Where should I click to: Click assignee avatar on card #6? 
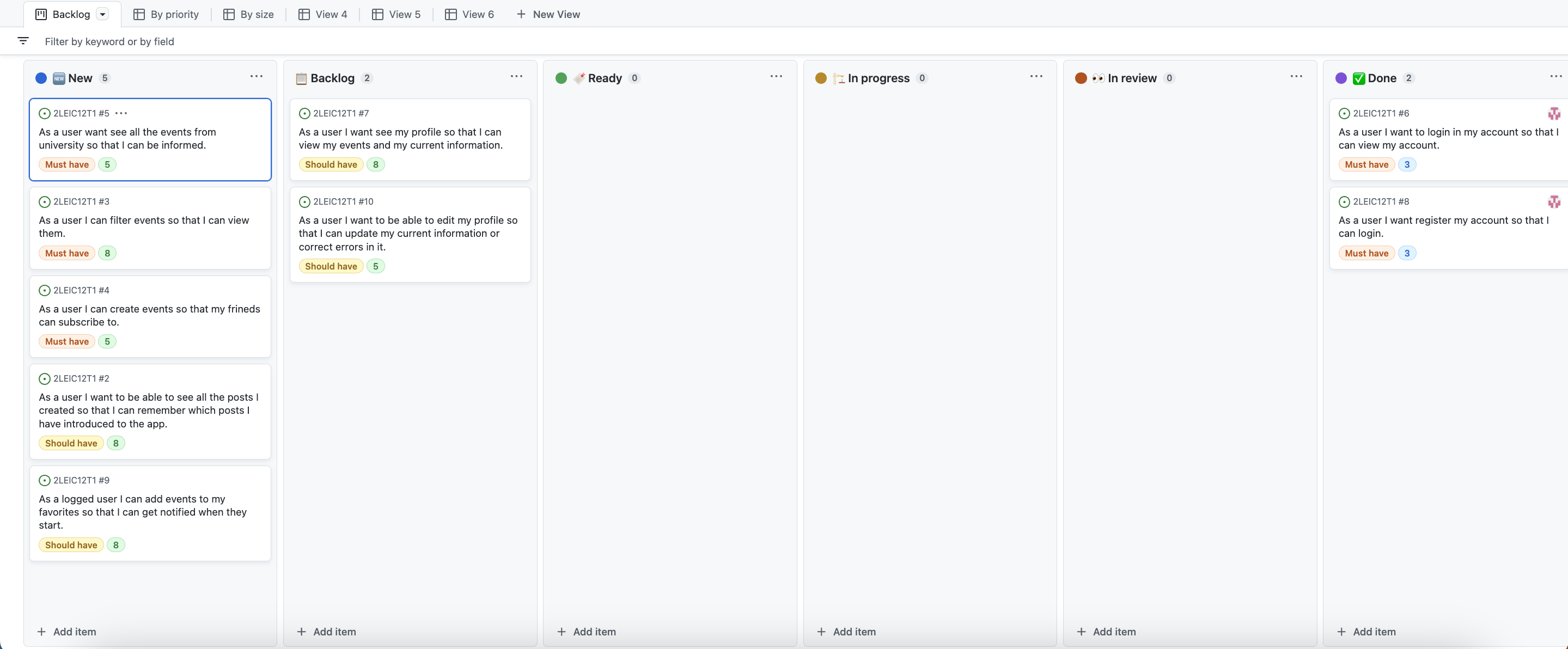[x=1553, y=113]
